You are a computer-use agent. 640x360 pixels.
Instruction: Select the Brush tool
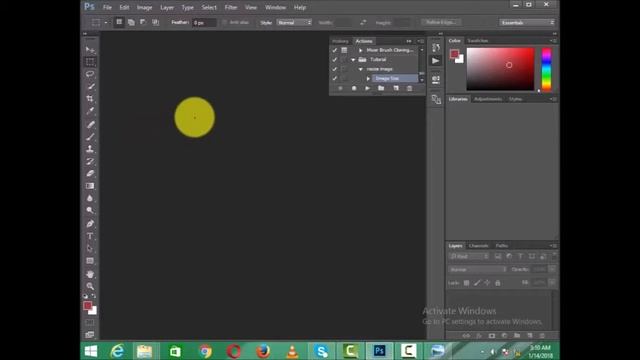click(90, 137)
